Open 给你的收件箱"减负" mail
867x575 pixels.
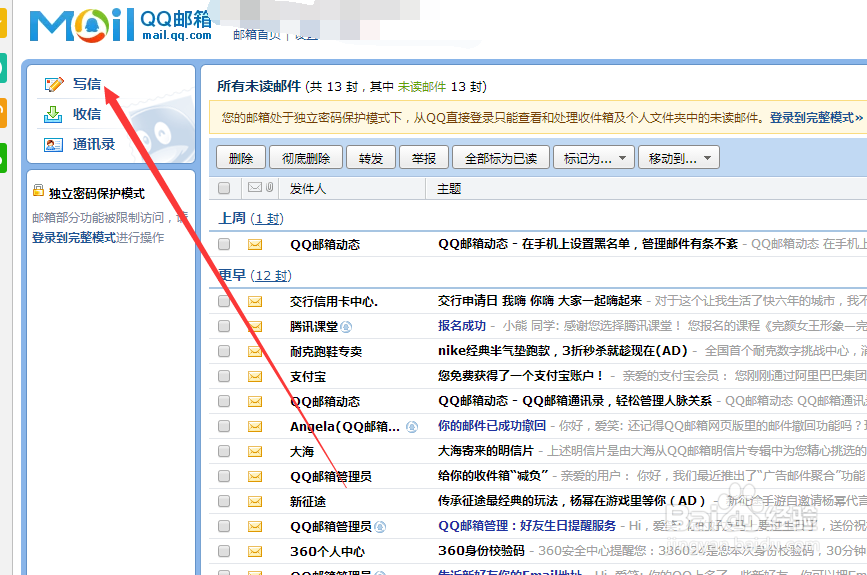point(493,475)
